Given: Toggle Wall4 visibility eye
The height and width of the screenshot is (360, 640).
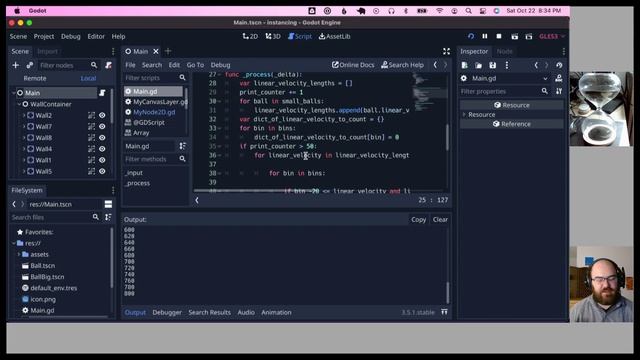Looking at the screenshot, I should coord(102,149).
